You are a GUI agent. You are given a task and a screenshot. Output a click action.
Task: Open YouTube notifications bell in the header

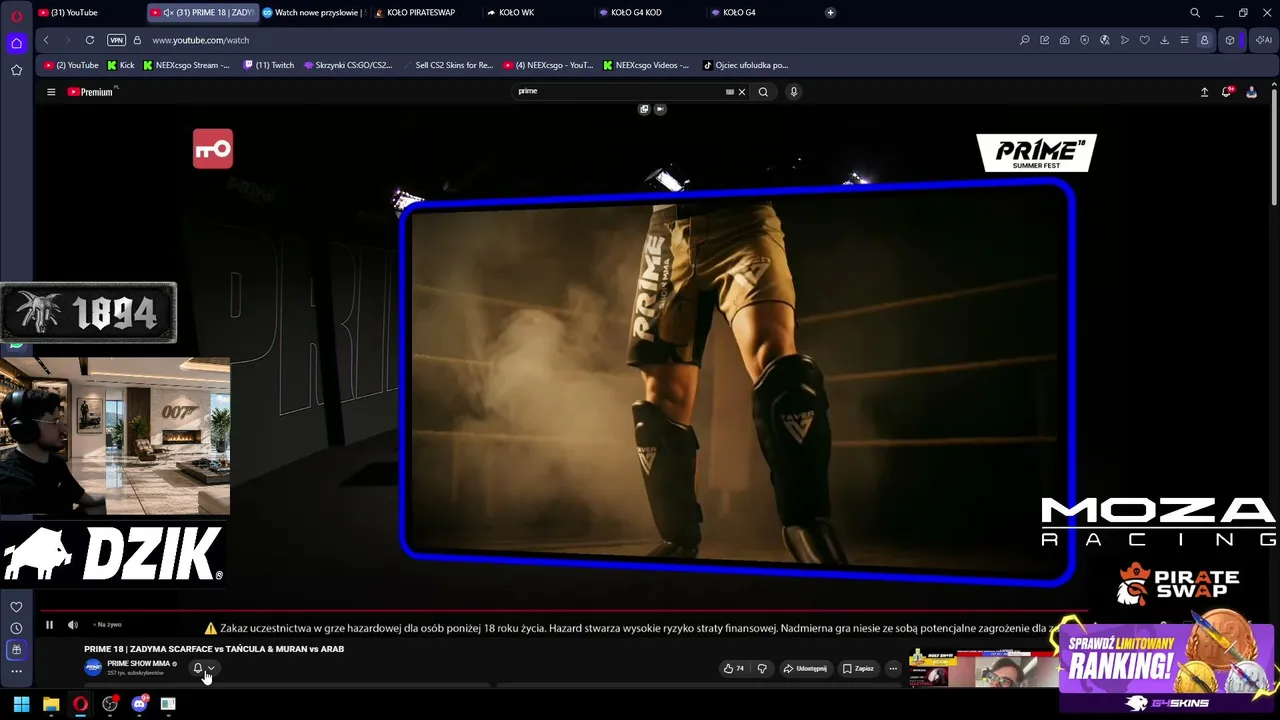(x=1227, y=92)
